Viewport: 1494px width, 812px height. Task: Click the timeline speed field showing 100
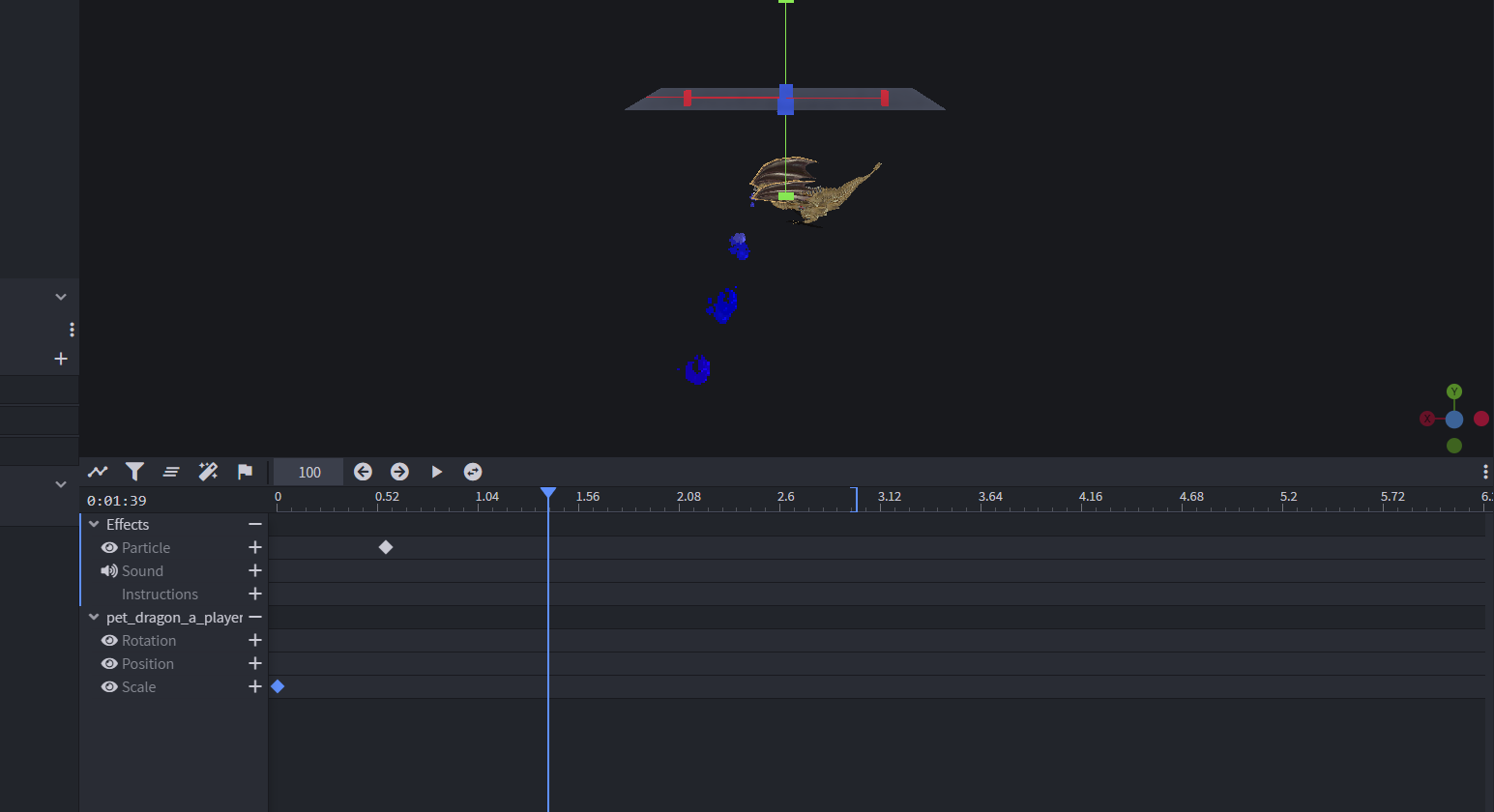click(x=308, y=472)
